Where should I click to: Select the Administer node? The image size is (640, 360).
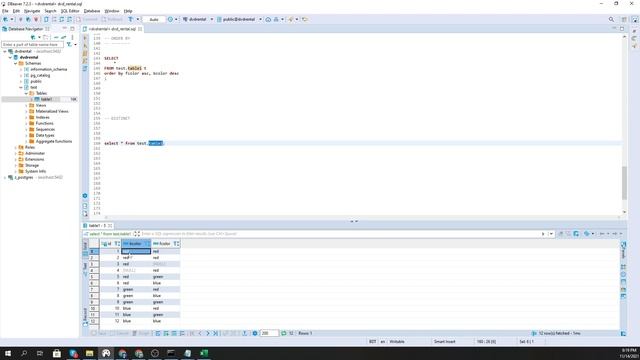(x=35, y=153)
